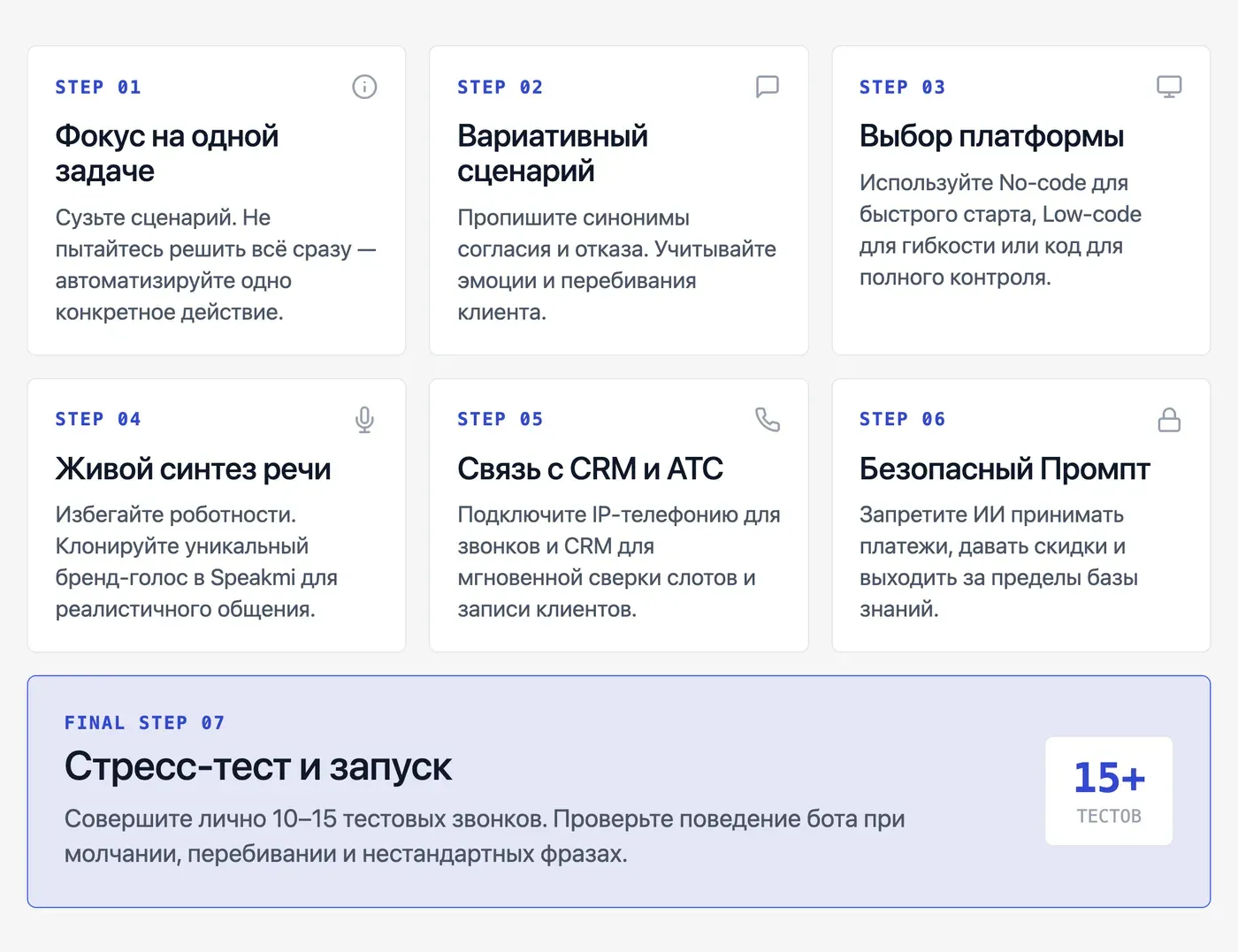
Task: Click the "STEP 02" label
Action: pos(500,88)
